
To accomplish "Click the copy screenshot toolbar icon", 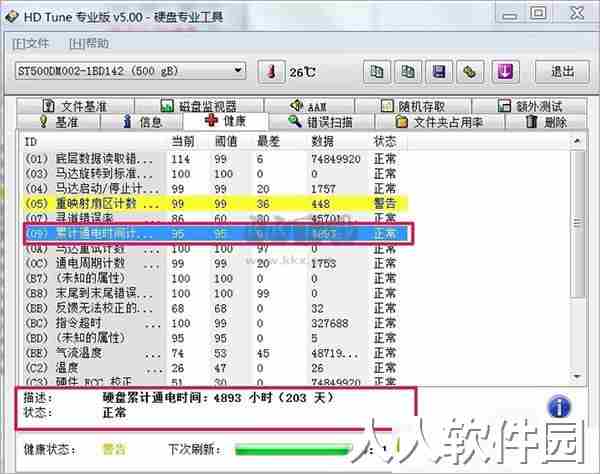I will [408, 72].
